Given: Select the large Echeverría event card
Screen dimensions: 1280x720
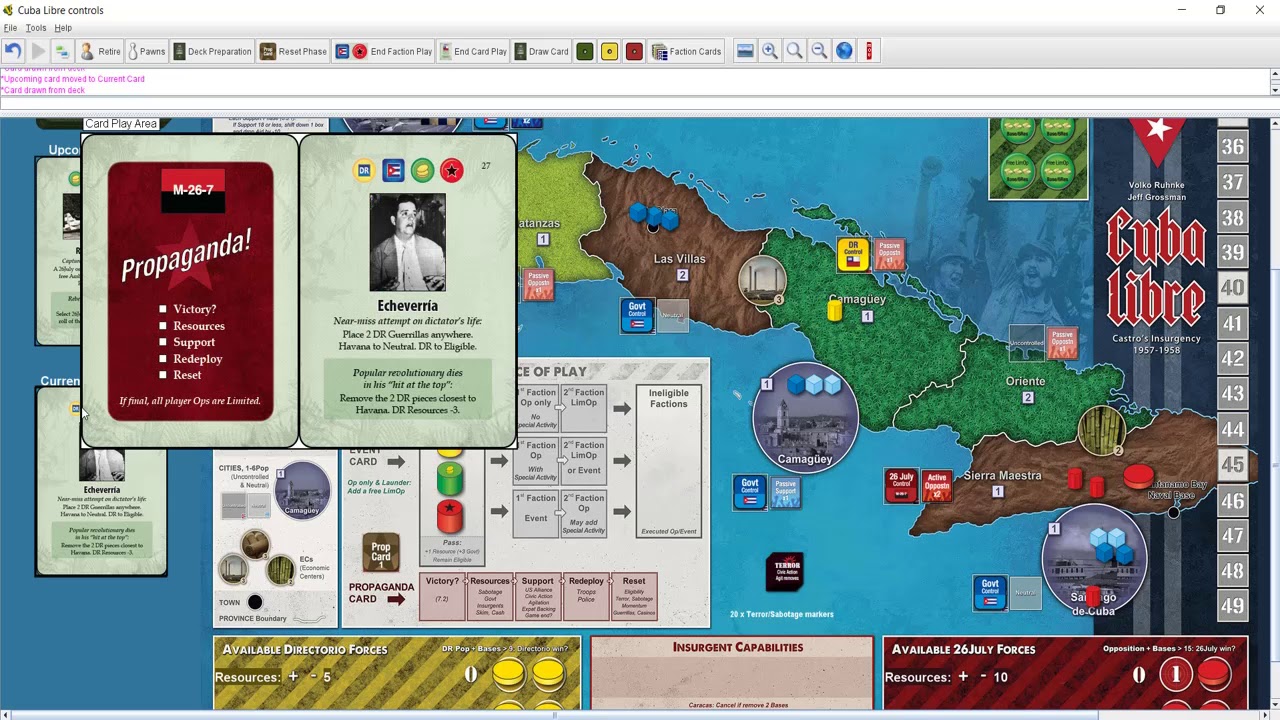Looking at the screenshot, I should click(x=408, y=291).
